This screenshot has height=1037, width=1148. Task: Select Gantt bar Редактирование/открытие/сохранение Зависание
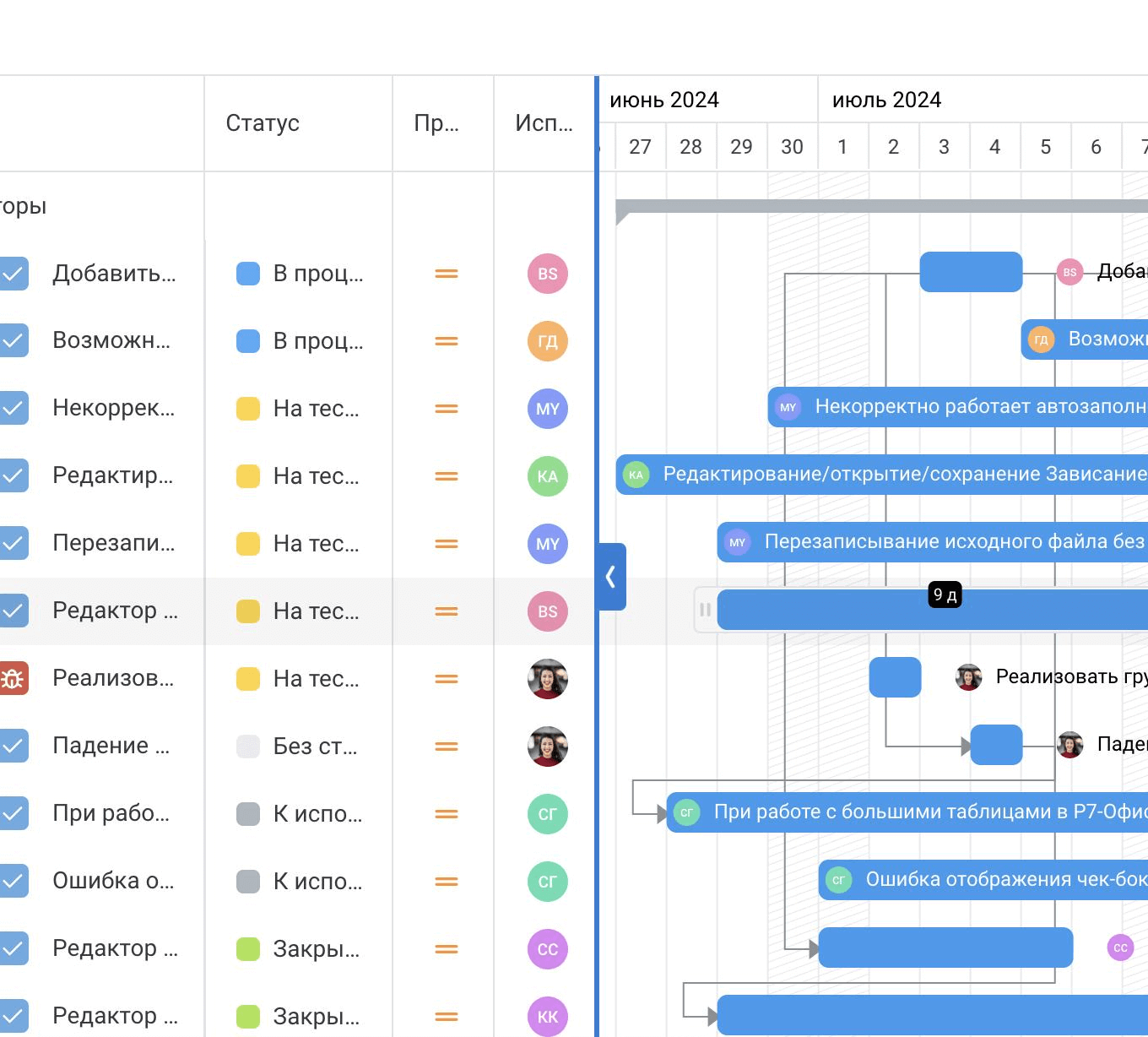881,475
